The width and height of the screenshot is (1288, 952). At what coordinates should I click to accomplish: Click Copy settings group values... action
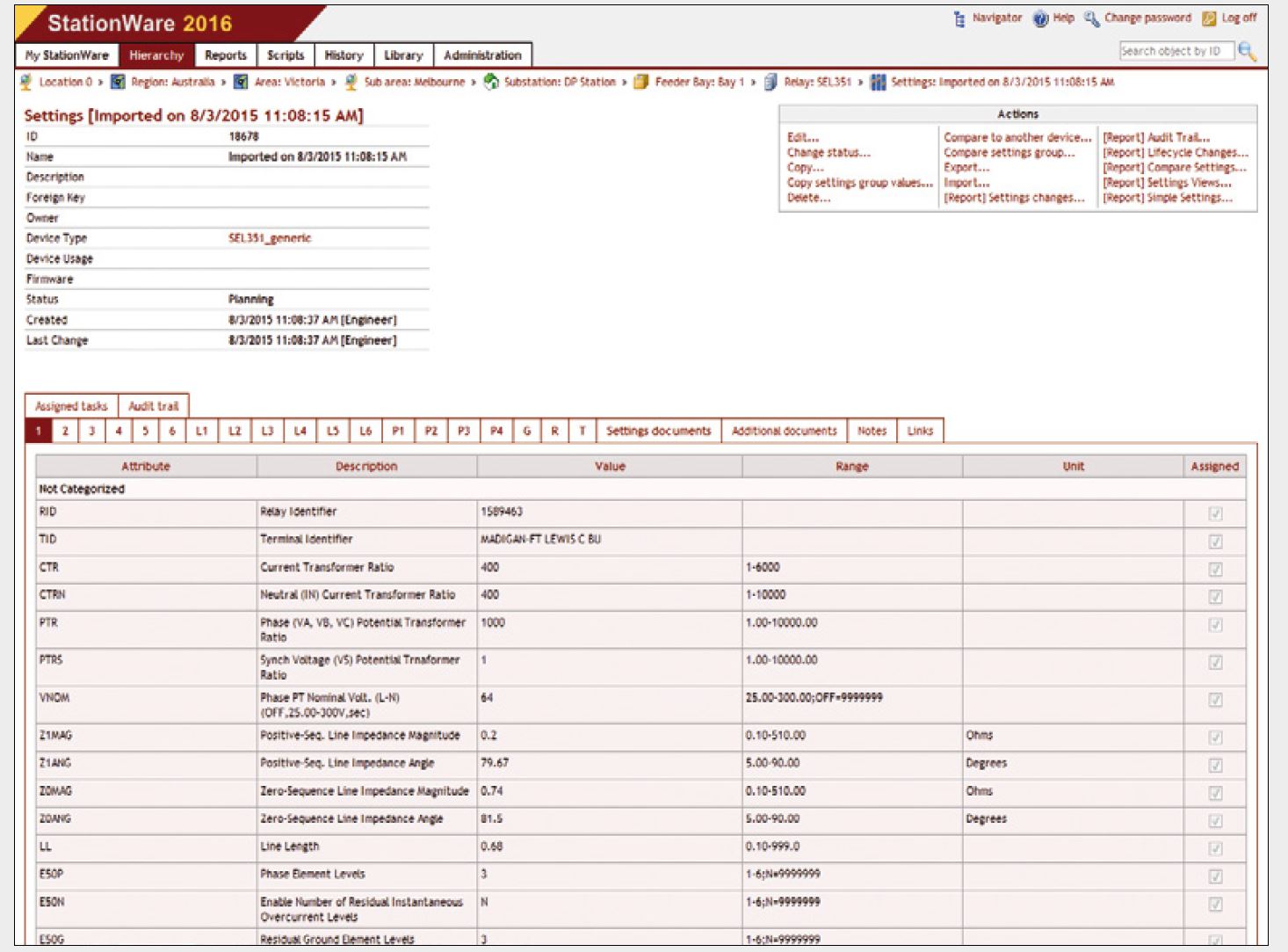point(860,183)
